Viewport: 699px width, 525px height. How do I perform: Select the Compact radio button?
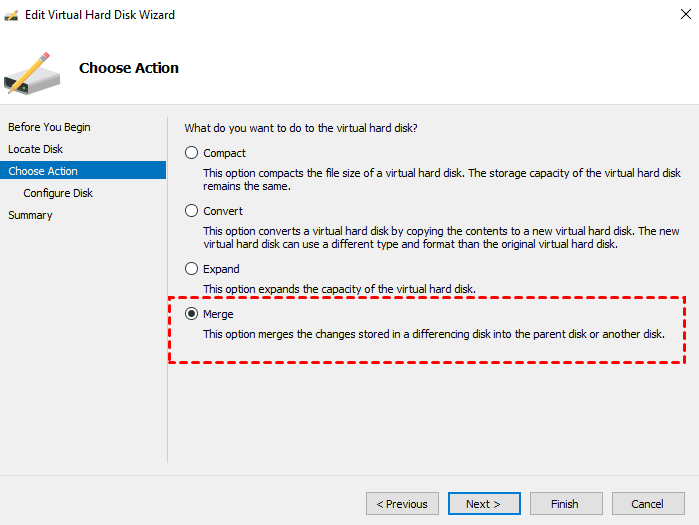[192, 153]
